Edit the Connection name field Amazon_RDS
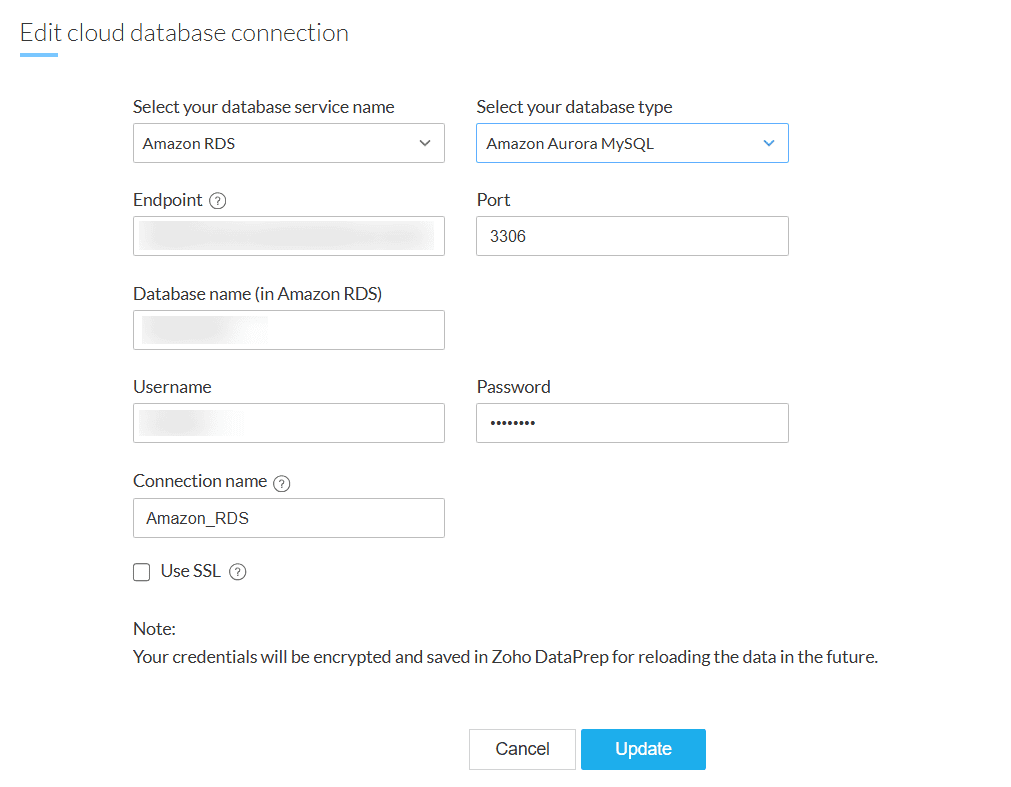The image size is (1011, 787). pyautogui.click(x=288, y=518)
